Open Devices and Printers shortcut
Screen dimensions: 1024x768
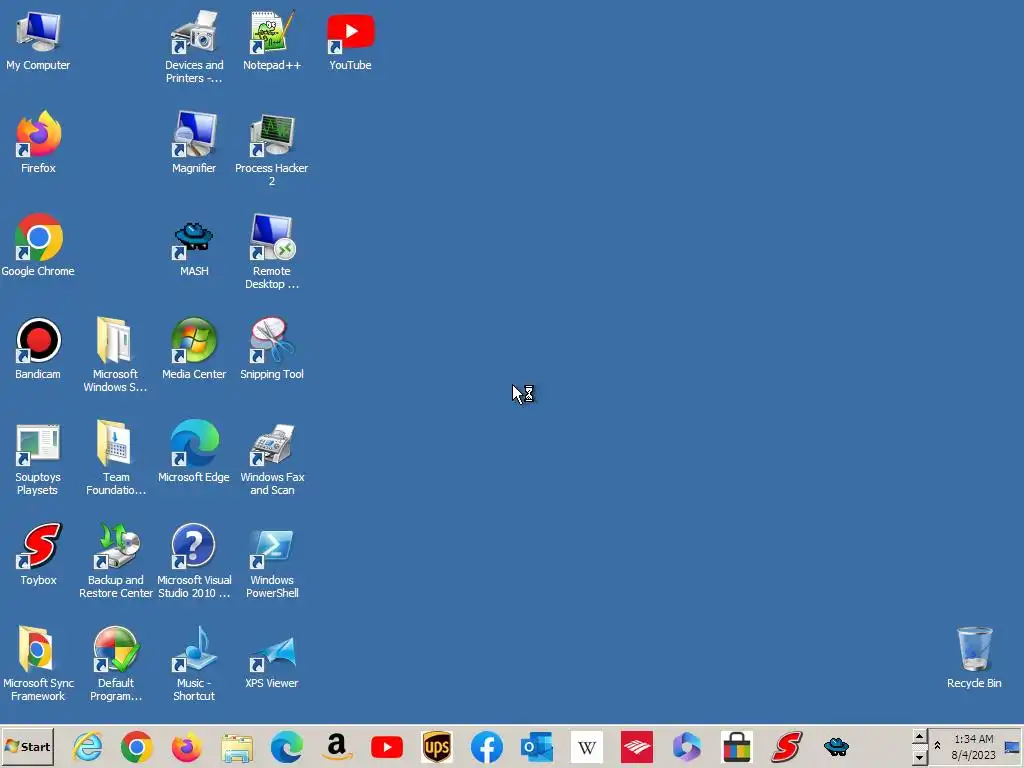coord(194,47)
